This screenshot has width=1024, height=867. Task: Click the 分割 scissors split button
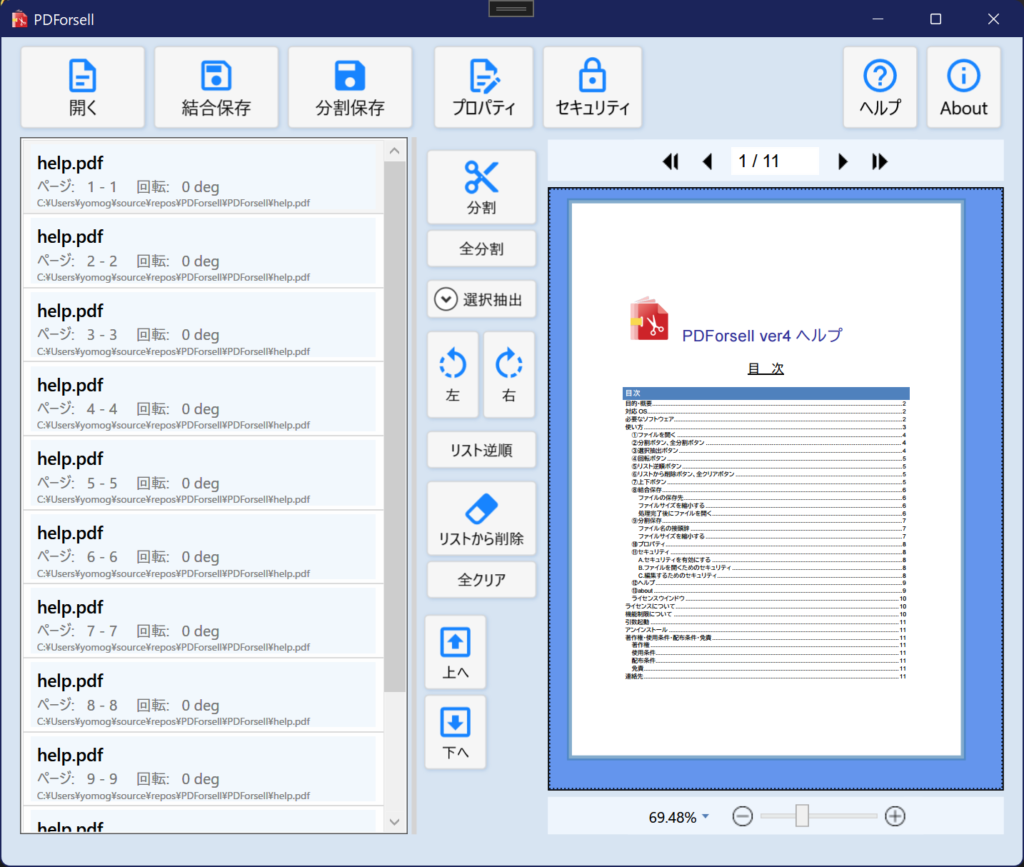coord(481,187)
